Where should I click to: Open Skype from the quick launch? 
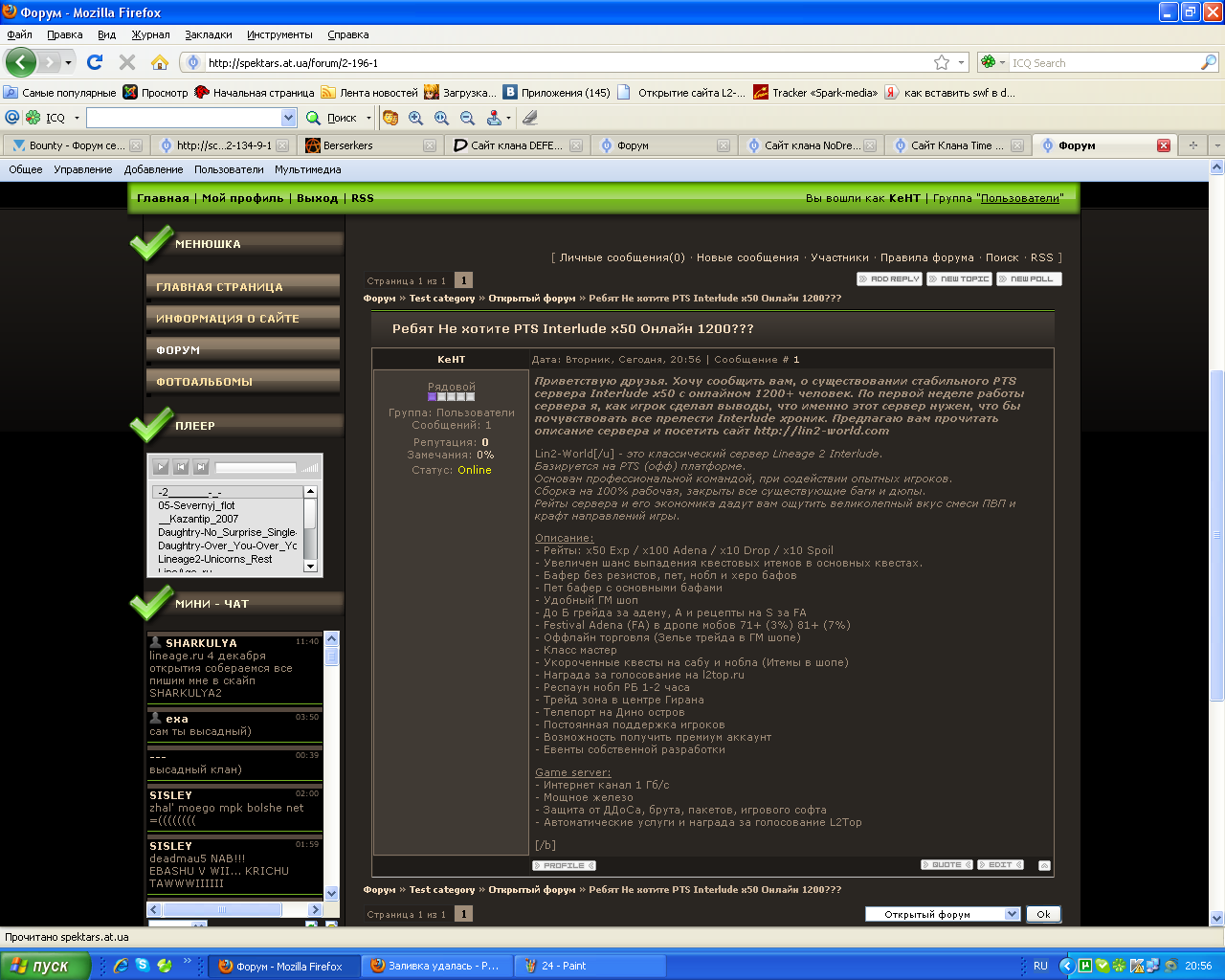pos(143,966)
